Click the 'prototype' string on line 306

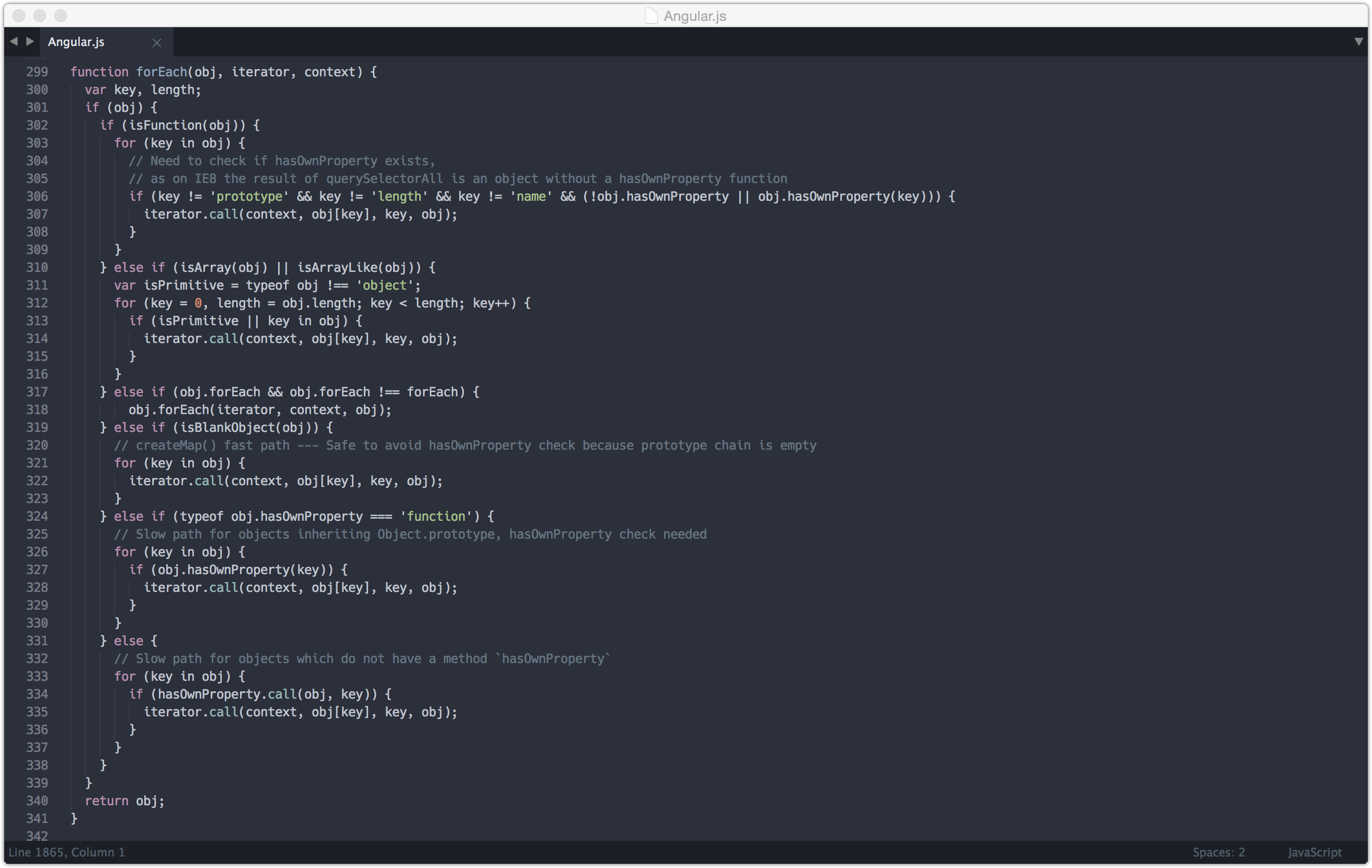coord(249,197)
